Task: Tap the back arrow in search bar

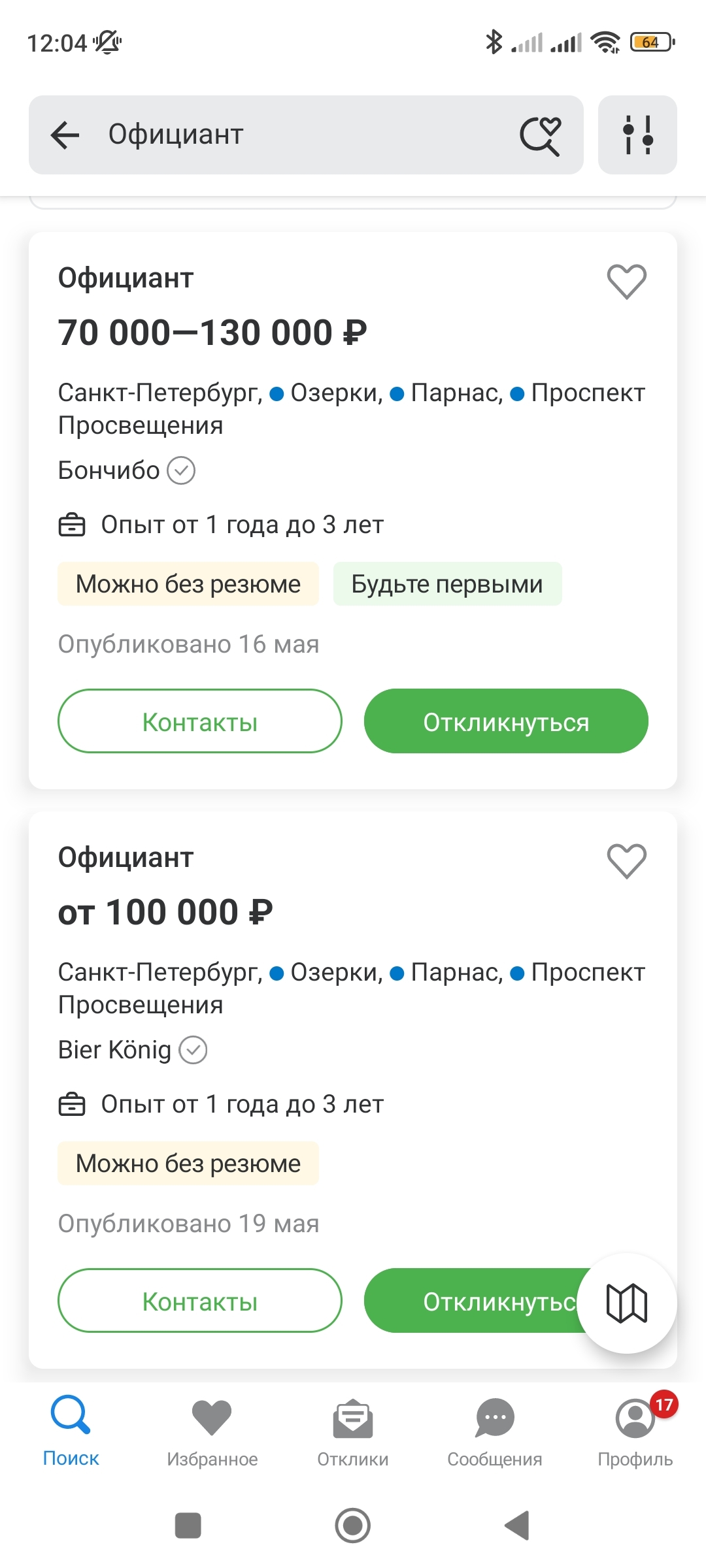Action: [65, 135]
